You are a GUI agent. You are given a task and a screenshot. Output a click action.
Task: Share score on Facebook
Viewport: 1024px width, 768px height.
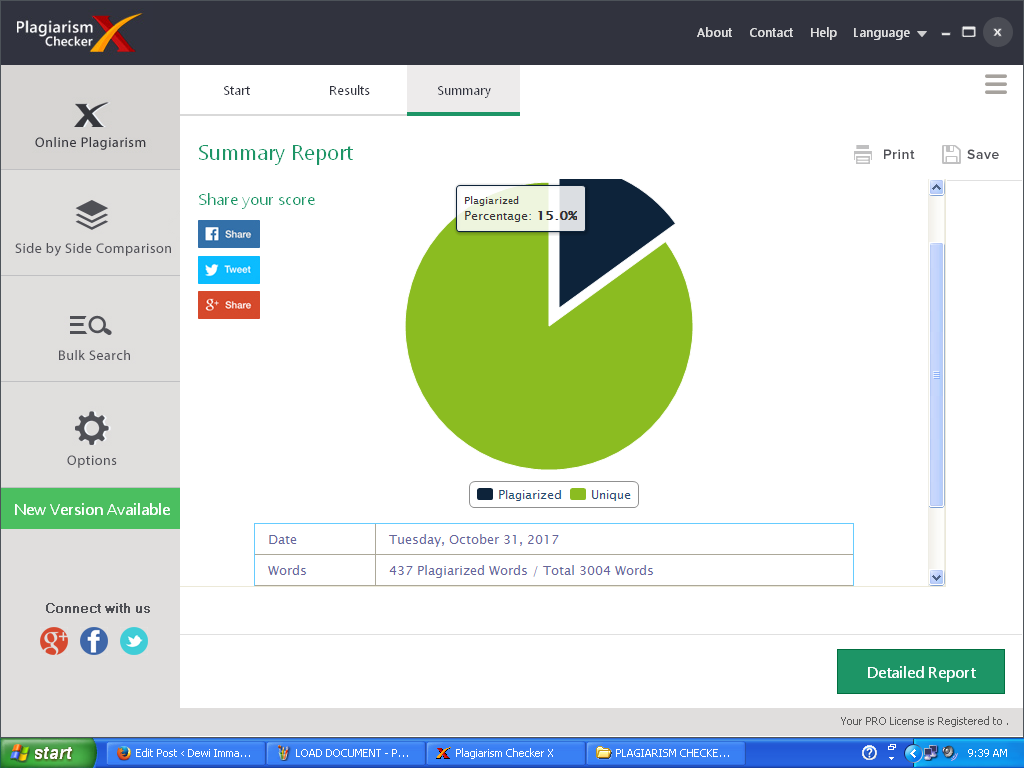[228, 233]
